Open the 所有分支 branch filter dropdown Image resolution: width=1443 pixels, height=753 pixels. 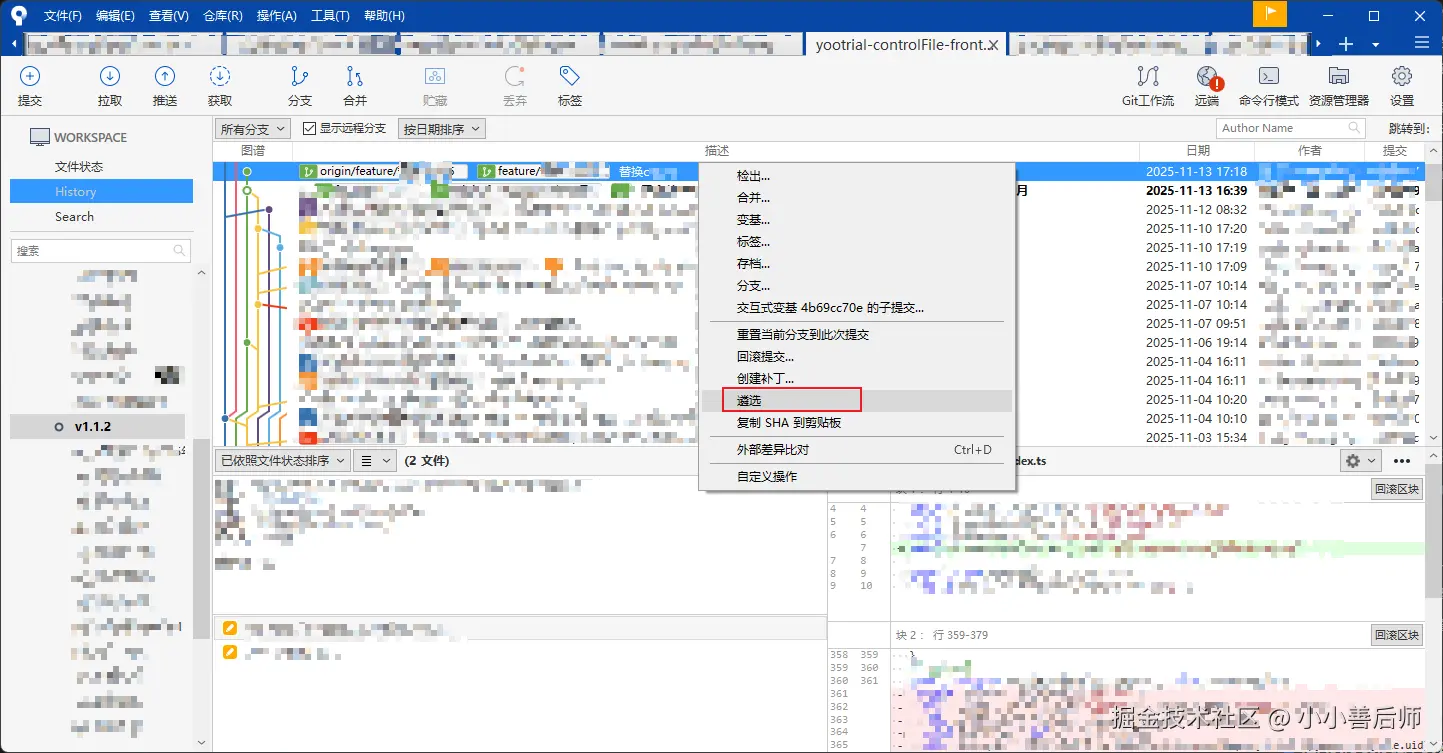point(252,129)
